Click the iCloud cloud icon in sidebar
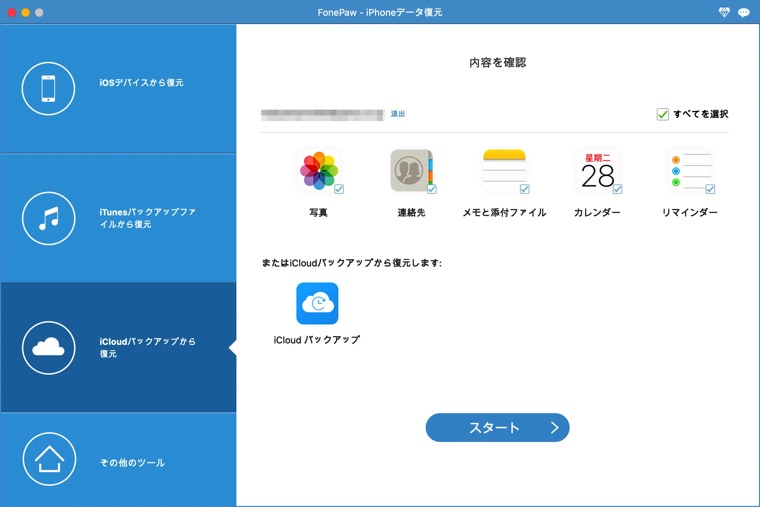 (x=48, y=348)
